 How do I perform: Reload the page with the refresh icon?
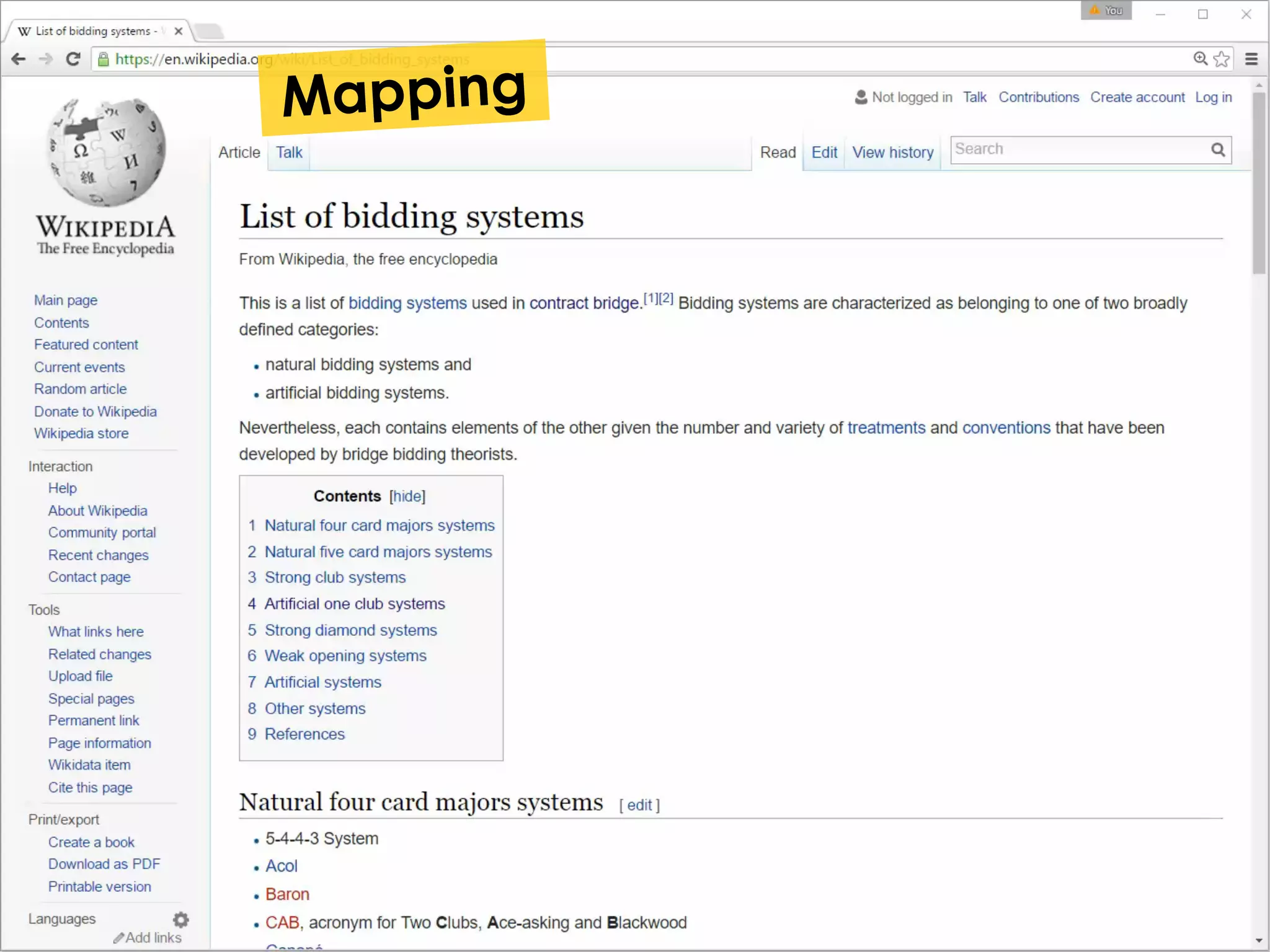[x=73, y=59]
